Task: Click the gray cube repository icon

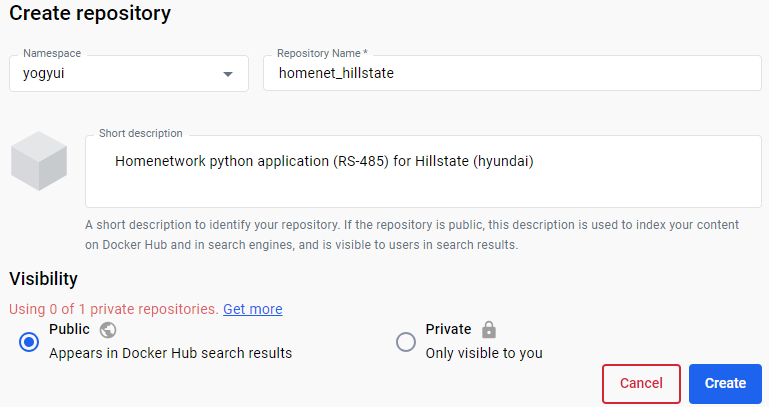Action: pyautogui.click(x=39, y=160)
